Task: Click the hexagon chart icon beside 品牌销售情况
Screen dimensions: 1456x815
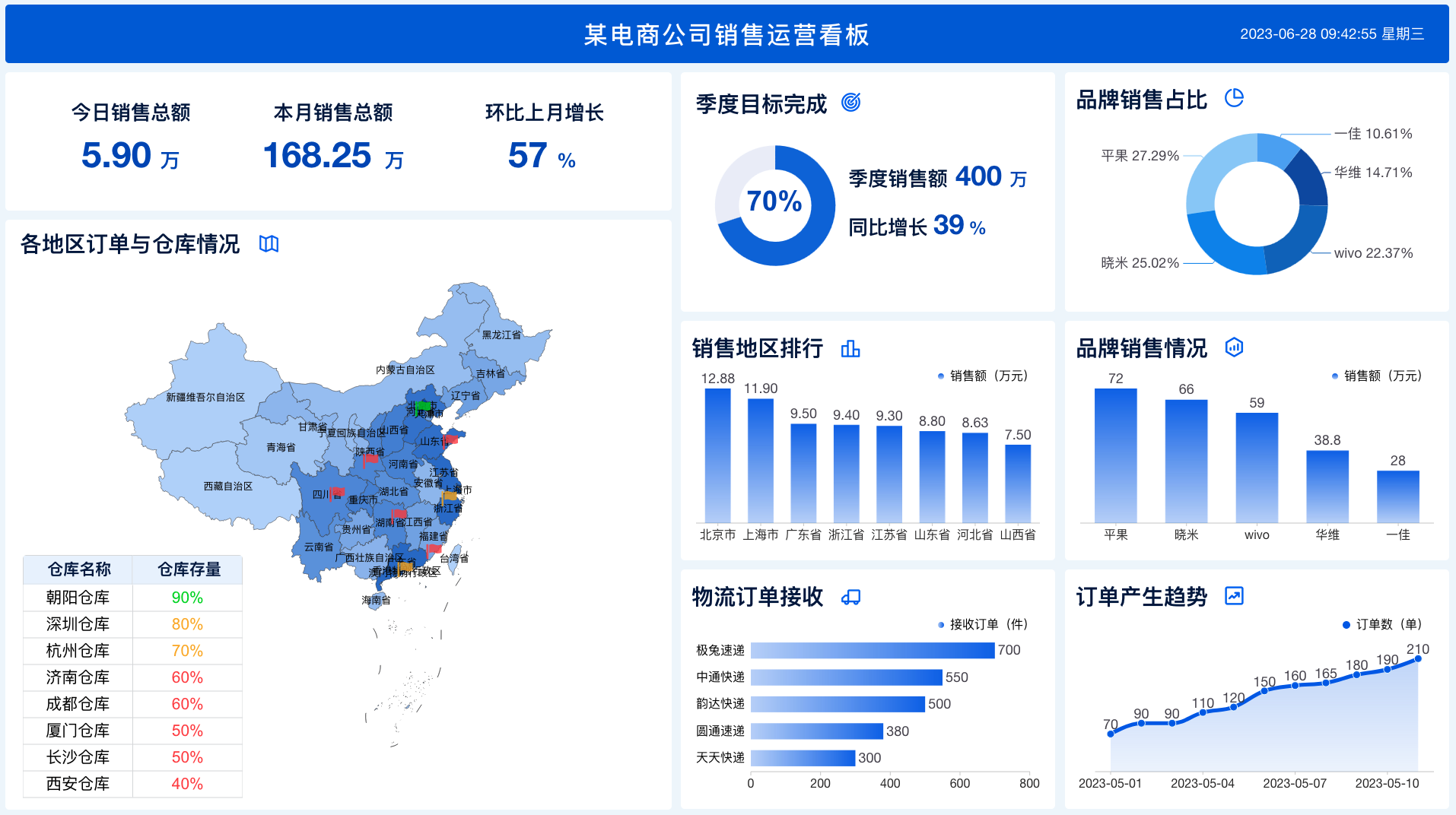Action: (x=1234, y=347)
